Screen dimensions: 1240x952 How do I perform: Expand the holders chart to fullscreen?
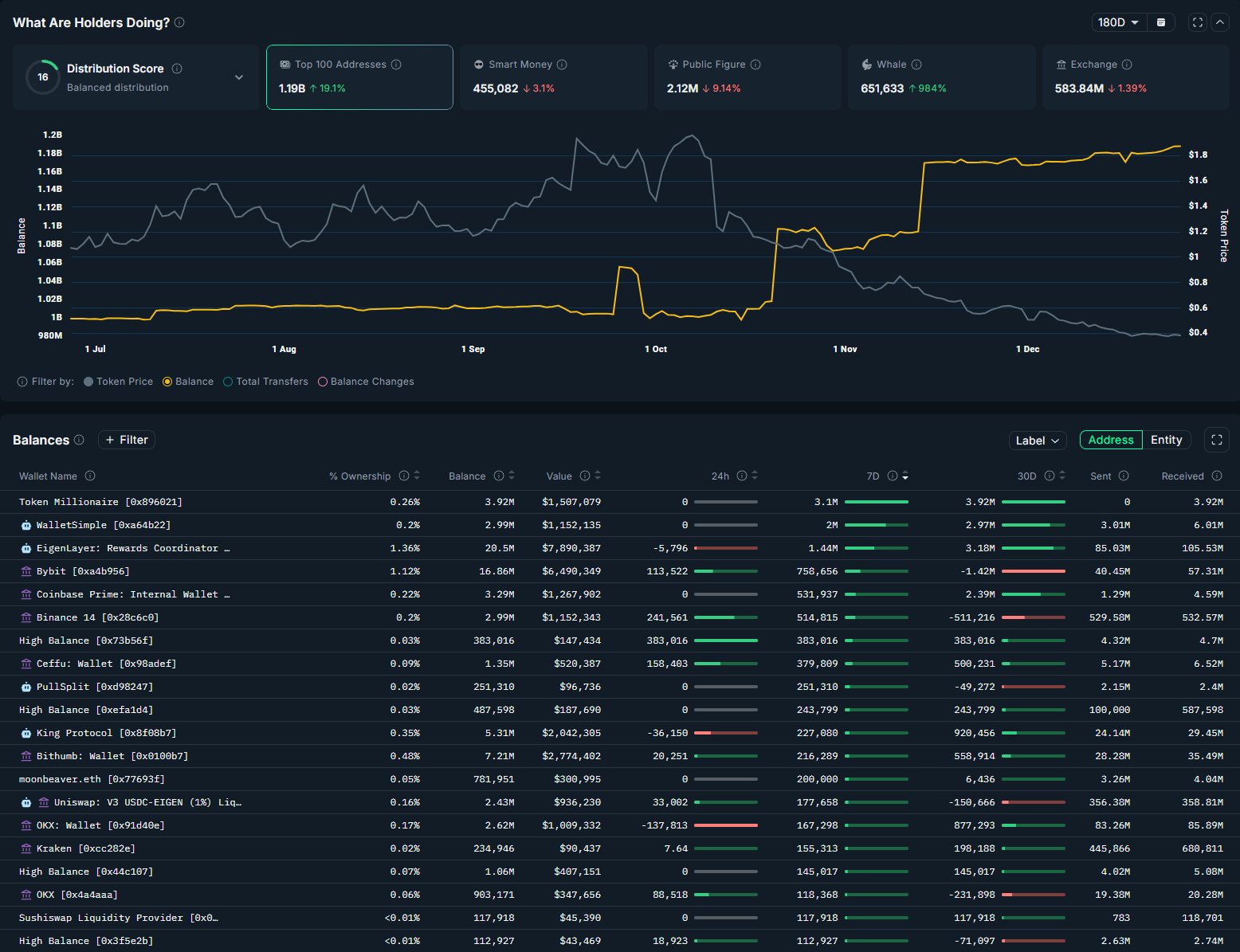(x=1197, y=22)
